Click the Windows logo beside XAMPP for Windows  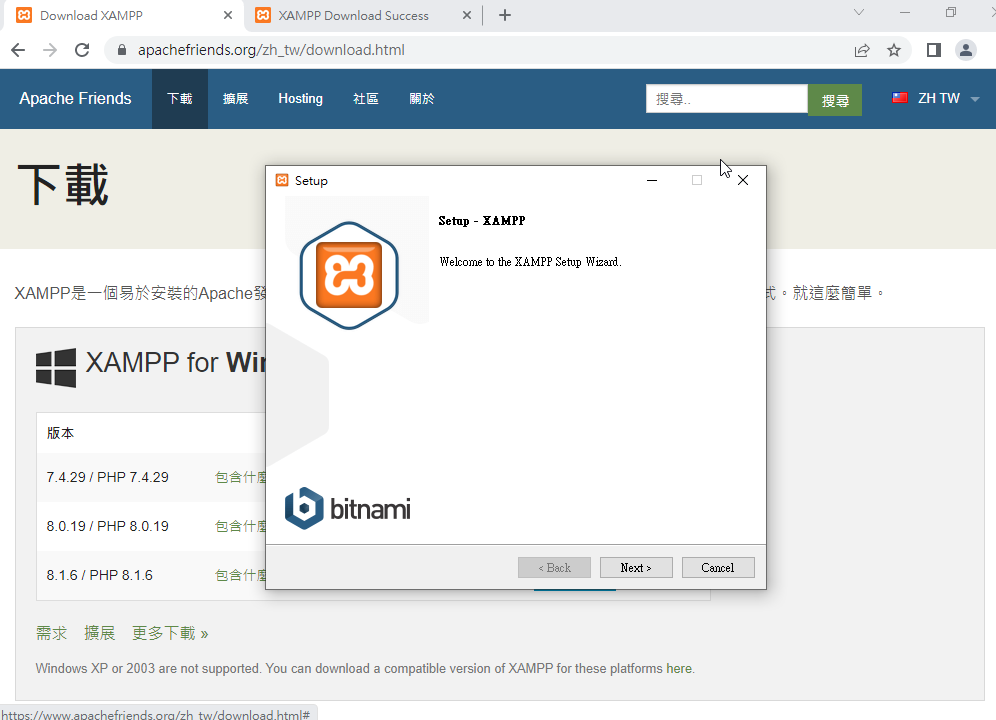tap(56, 367)
